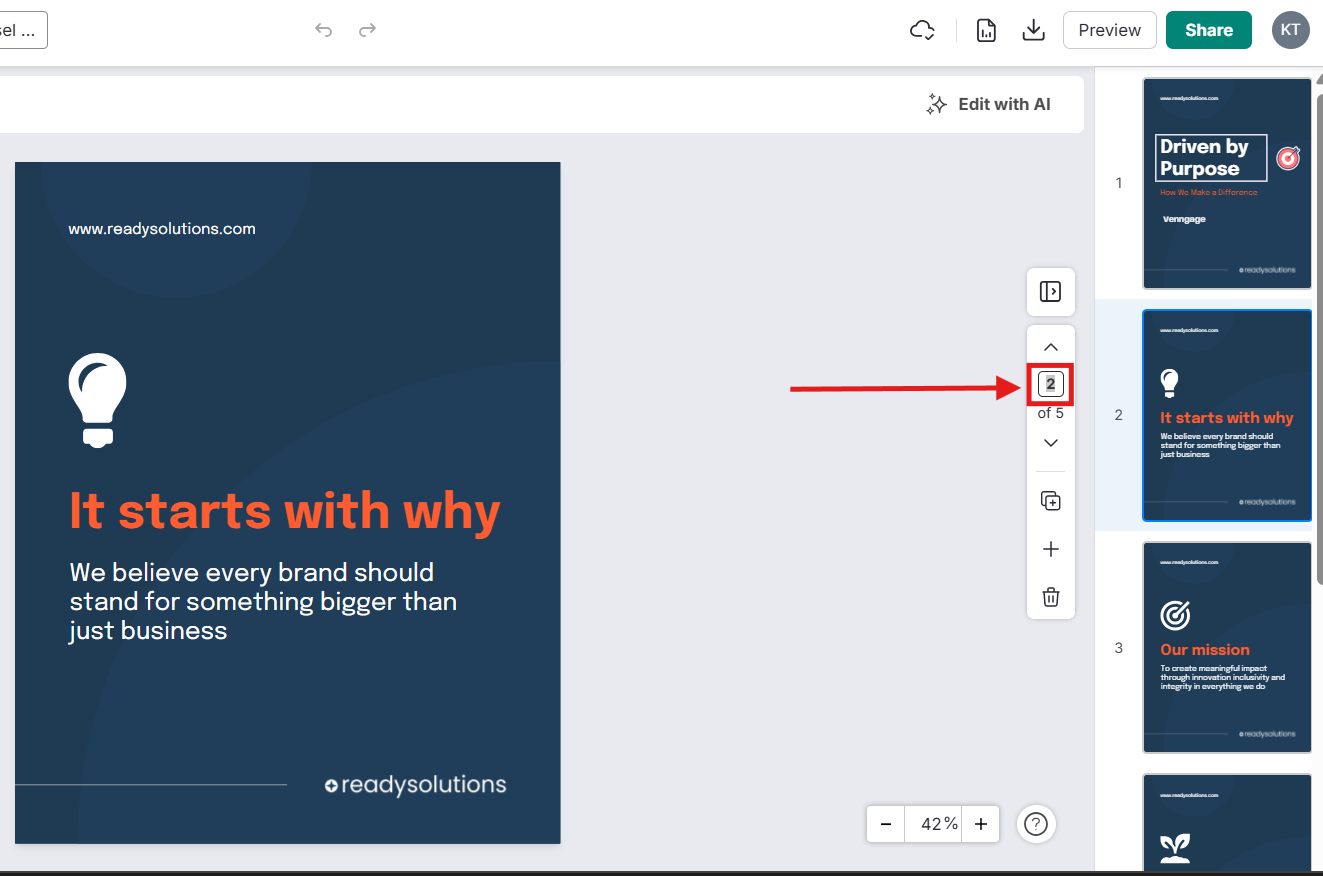
Task: Click the redo arrow icon
Action: [x=367, y=30]
